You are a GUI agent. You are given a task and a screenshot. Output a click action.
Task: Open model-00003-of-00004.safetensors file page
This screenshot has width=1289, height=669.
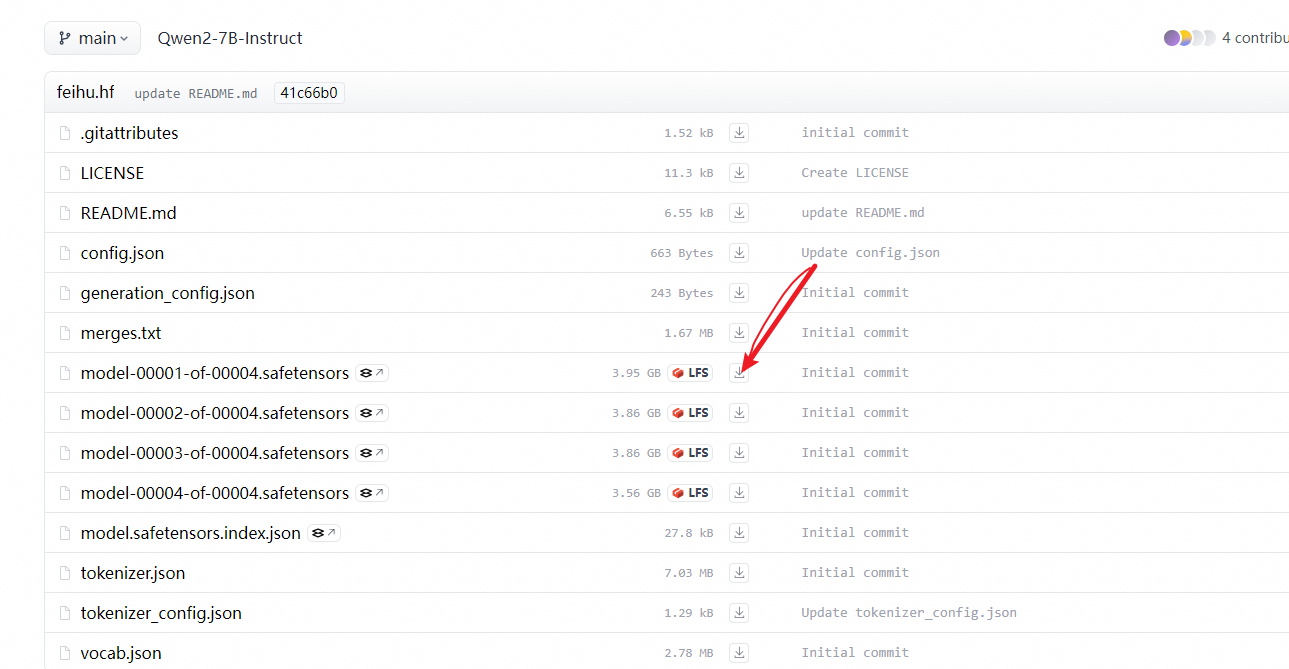(215, 453)
